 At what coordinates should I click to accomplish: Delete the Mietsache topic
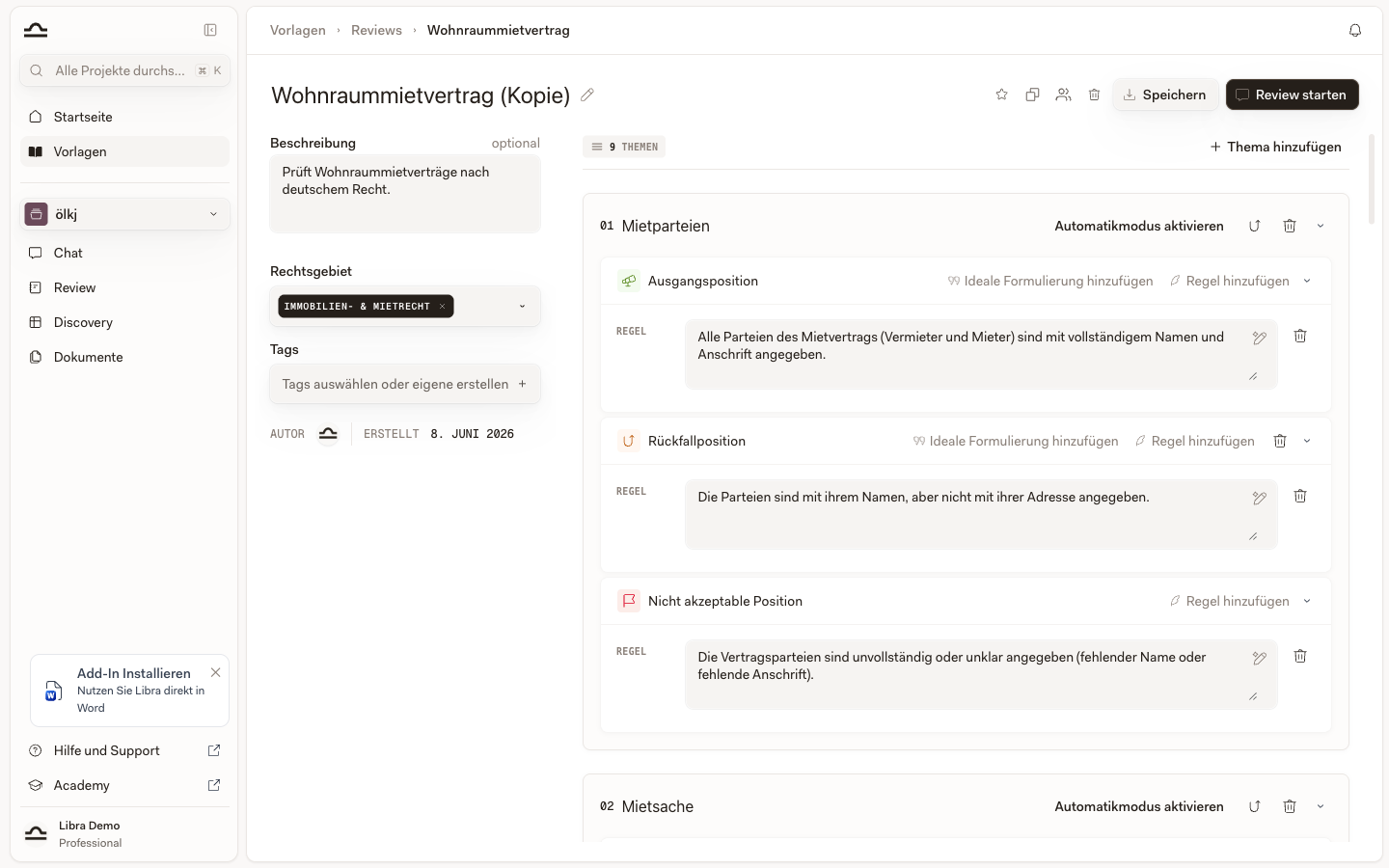1290,806
